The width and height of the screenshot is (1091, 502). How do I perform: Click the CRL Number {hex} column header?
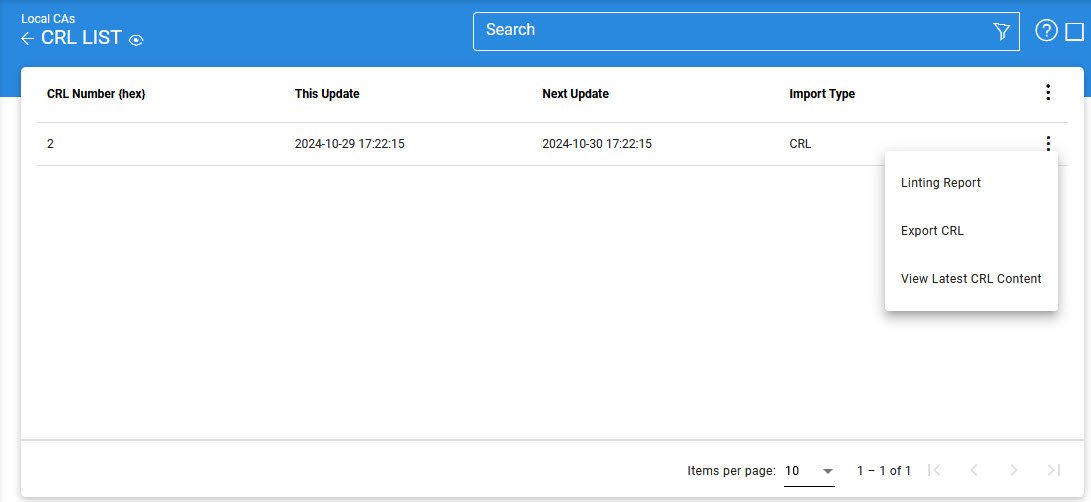pyautogui.click(x=96, y=94)
